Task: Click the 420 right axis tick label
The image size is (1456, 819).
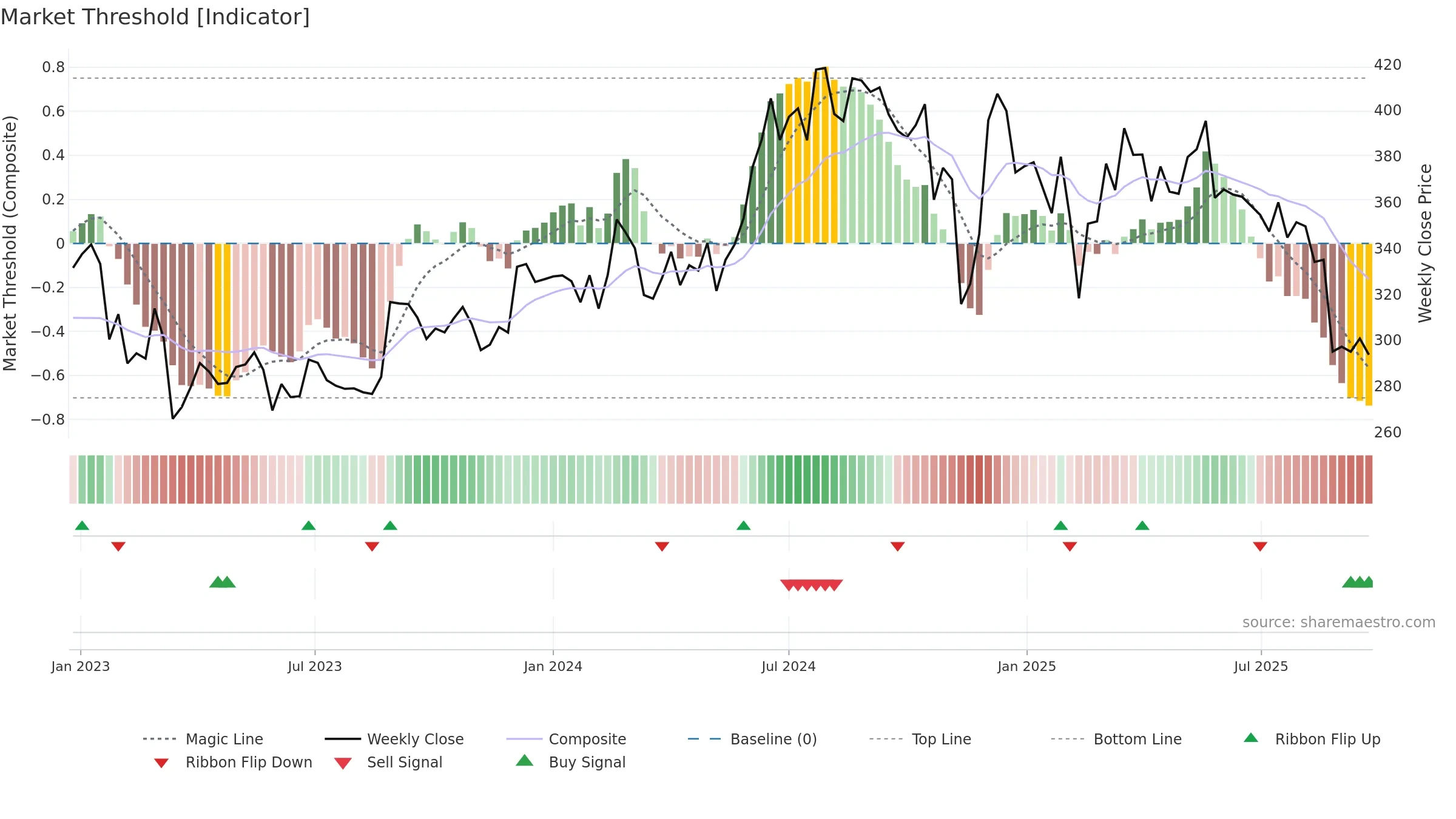Action: (1387, 65)
